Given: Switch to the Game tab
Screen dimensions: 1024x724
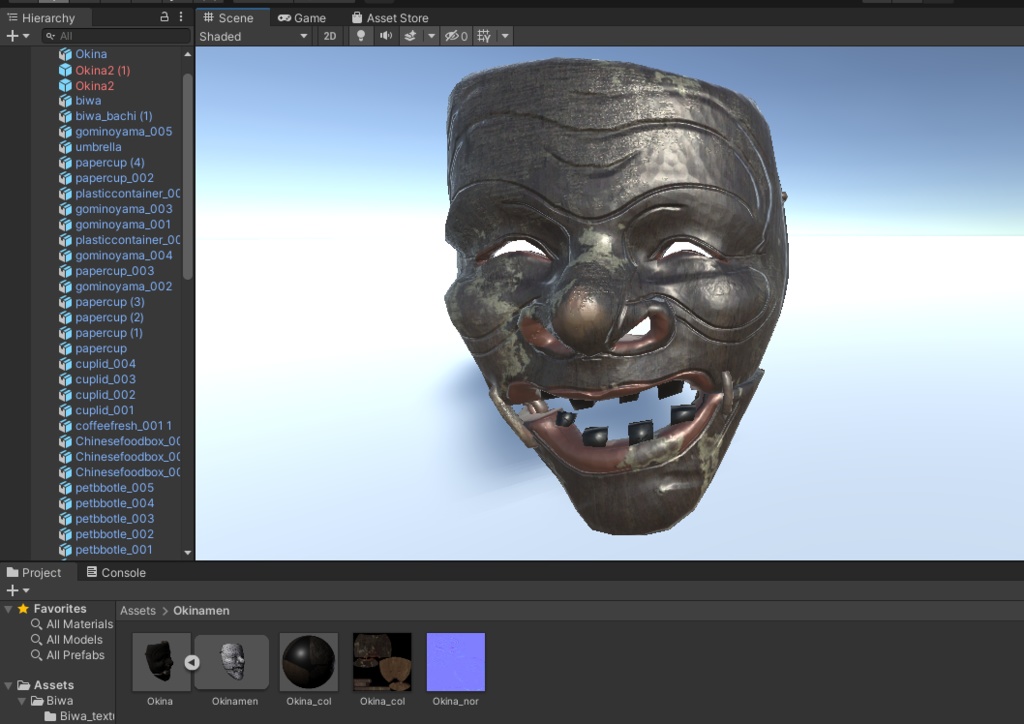Looking at the screenshot, I should pos(301,18).
